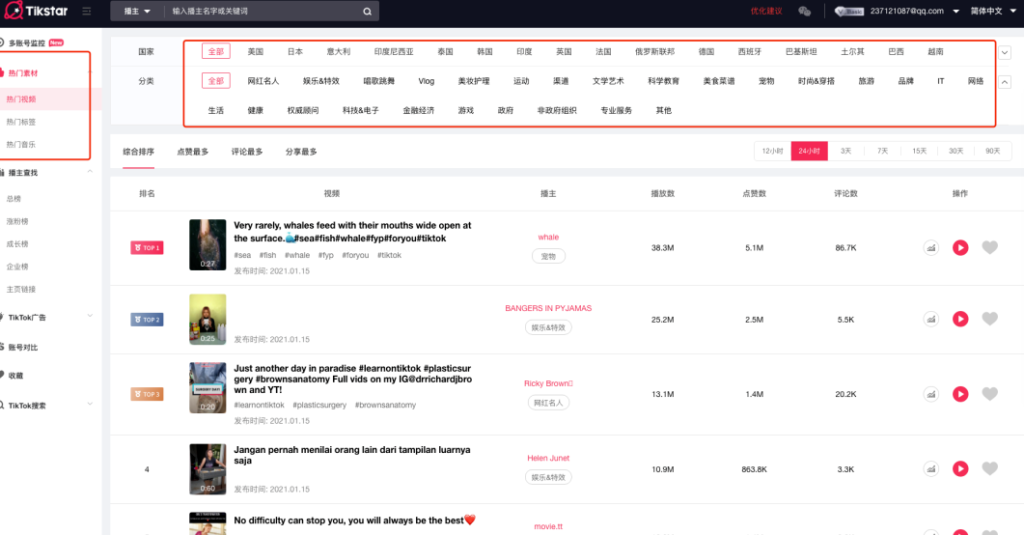
Task: Play the Helen Junet video
Action: 960,468
